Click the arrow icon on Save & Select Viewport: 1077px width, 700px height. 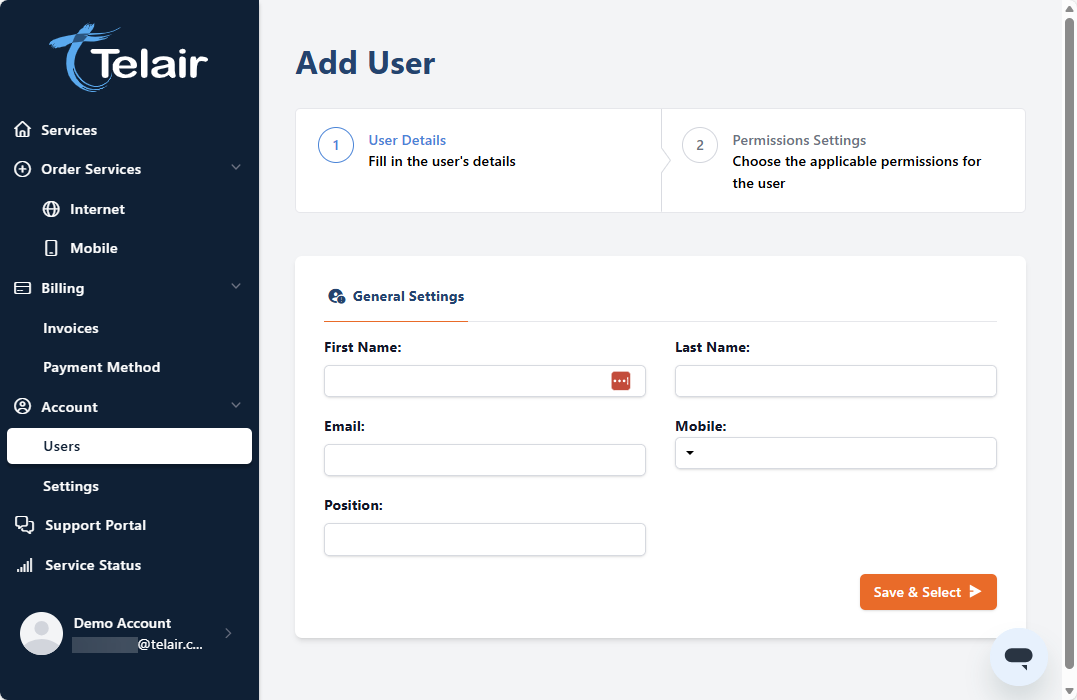975,591
